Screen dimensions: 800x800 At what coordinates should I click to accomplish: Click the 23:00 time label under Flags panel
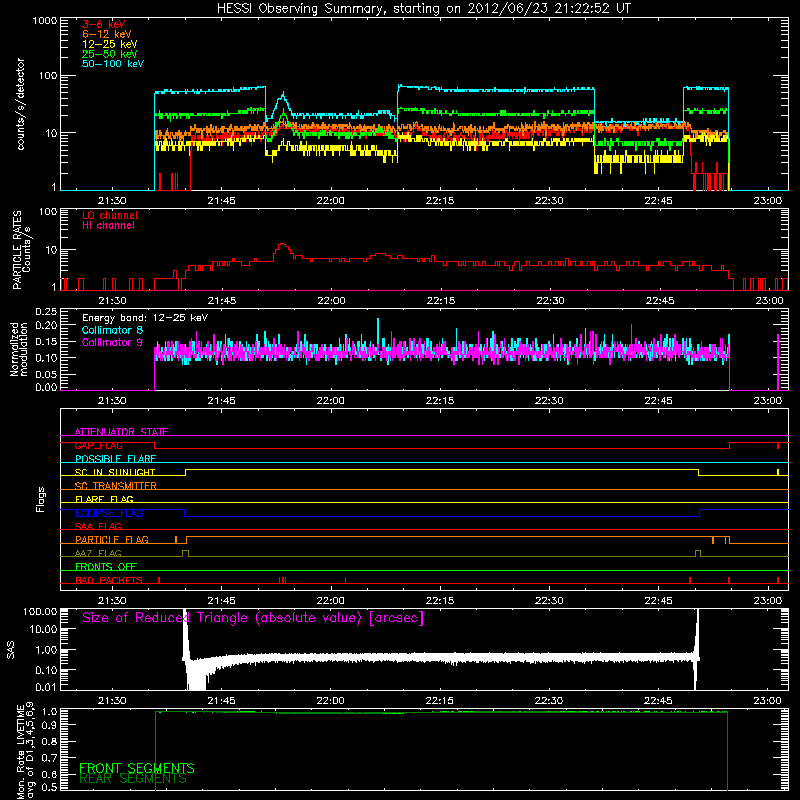pyautogui.click(x=768, y=601)
